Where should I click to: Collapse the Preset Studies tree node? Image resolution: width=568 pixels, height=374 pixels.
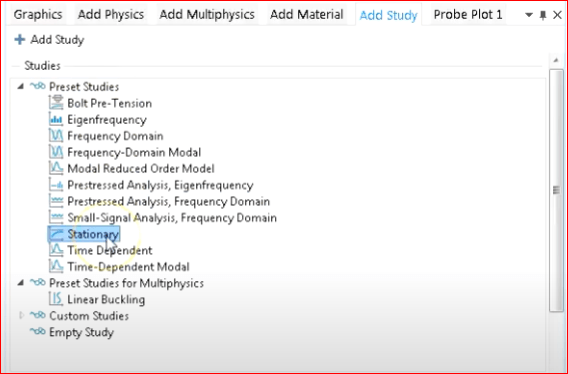pyautogui.click(x=21, y=86)
